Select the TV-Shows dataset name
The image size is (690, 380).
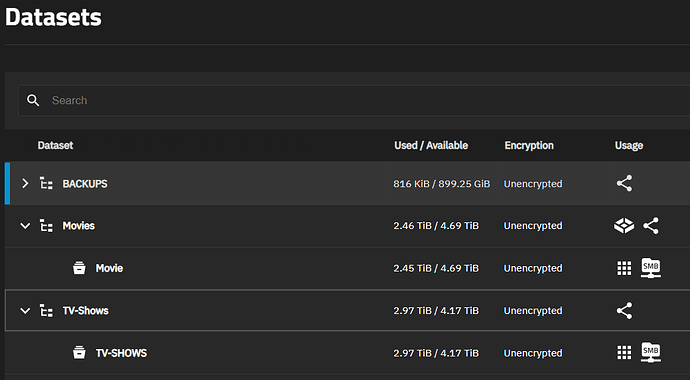click(x=86, y=311)
